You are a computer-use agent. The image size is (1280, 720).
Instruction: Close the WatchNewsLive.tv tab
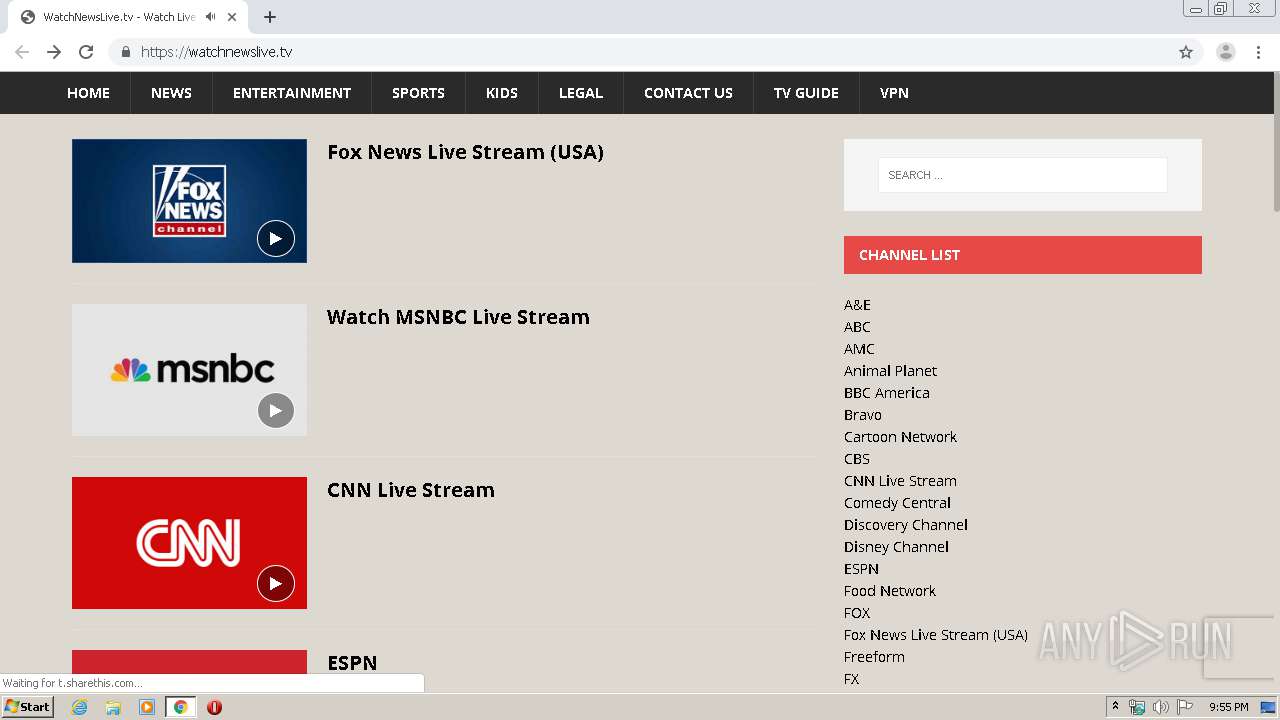coord(232,17)
